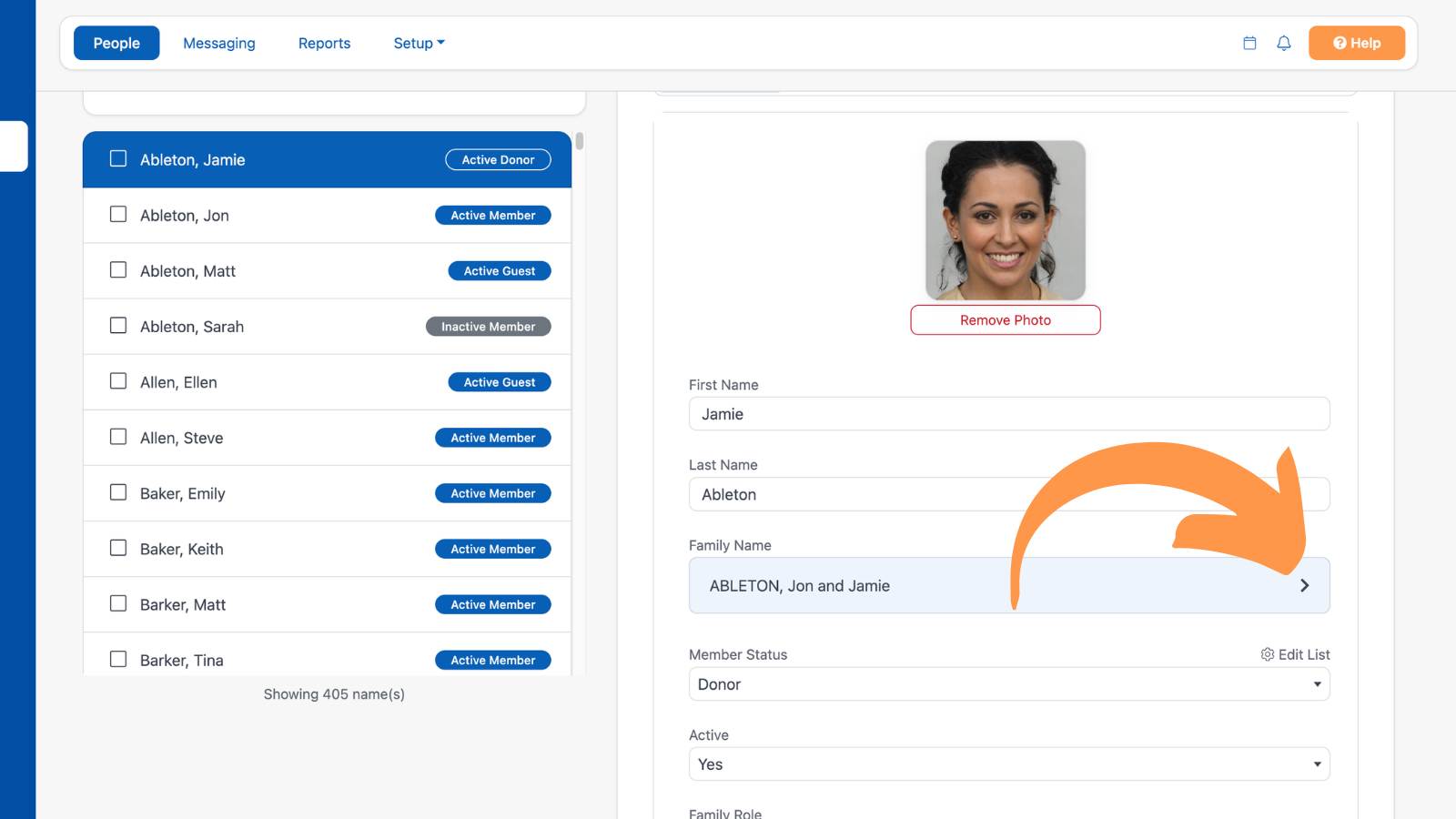1456x819 pixels.
Task: Click the gear icon beside Edit List
Action: [x=1267, y=654]
